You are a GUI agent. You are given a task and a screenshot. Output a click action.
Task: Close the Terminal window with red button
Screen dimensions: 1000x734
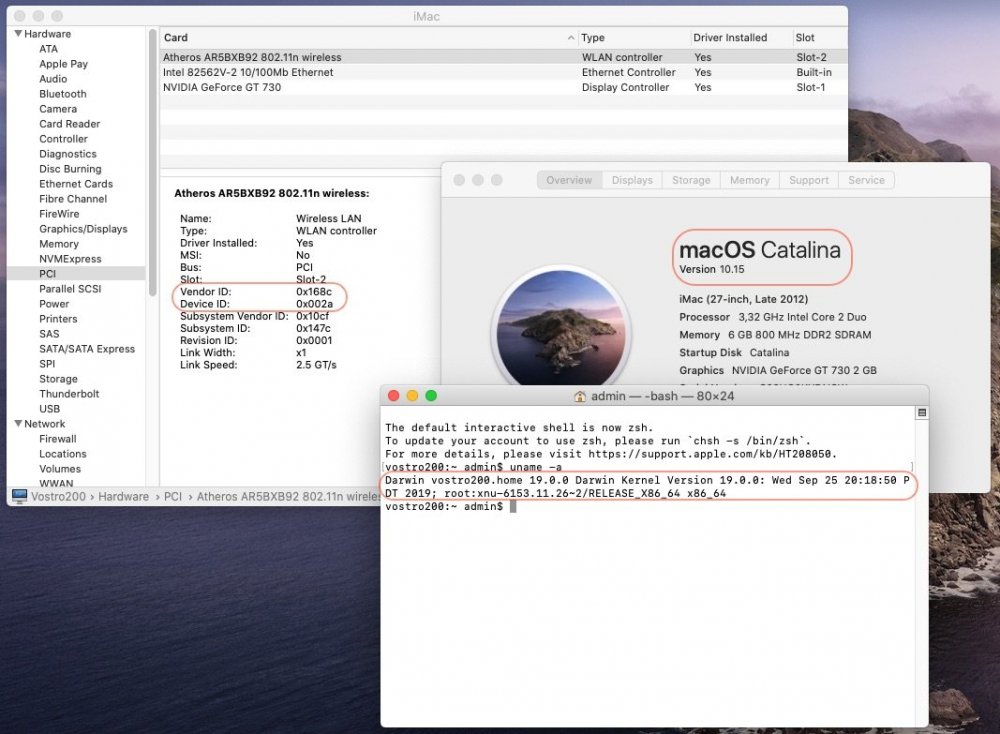click(x=393, y=396)
